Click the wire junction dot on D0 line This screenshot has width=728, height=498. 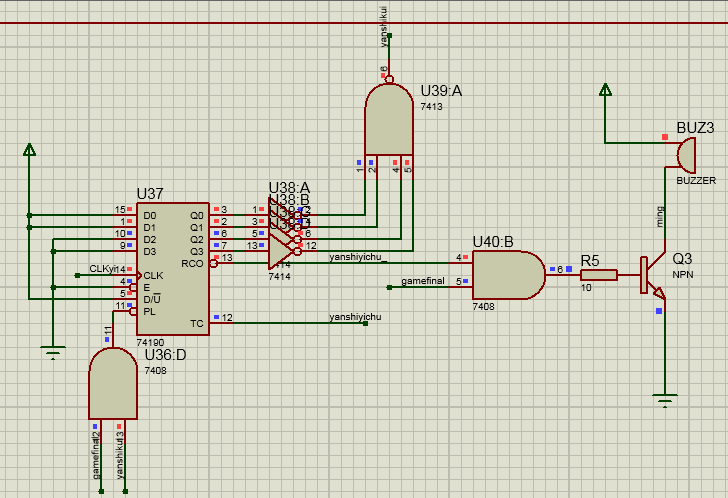[x=29, y=215]
